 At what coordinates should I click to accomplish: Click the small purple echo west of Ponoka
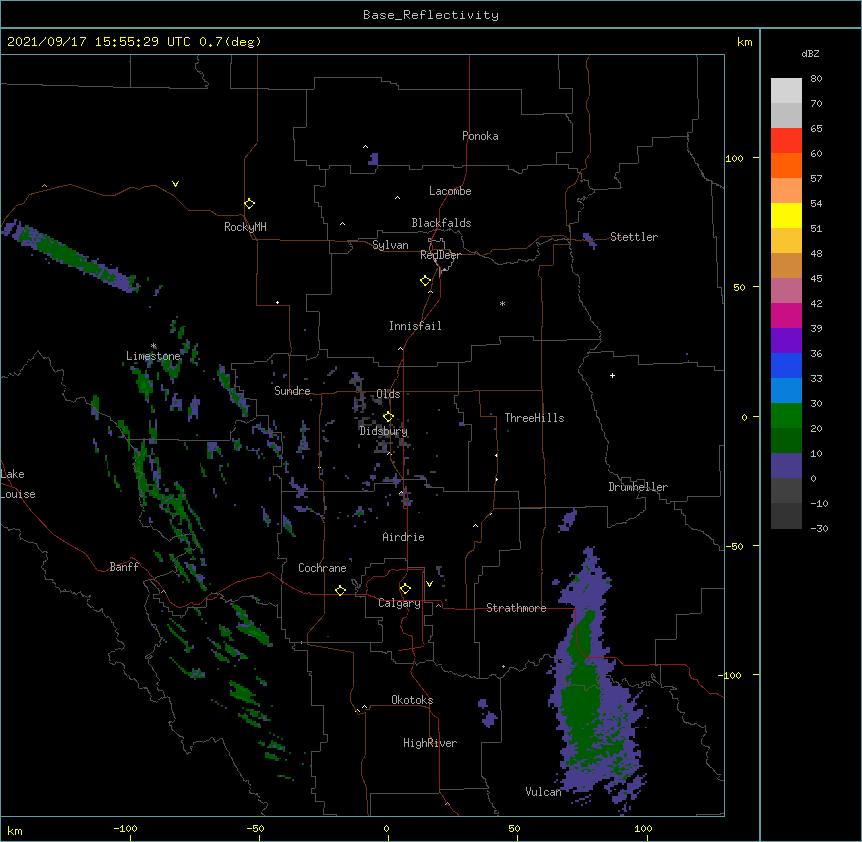click(x=373, y=159)
